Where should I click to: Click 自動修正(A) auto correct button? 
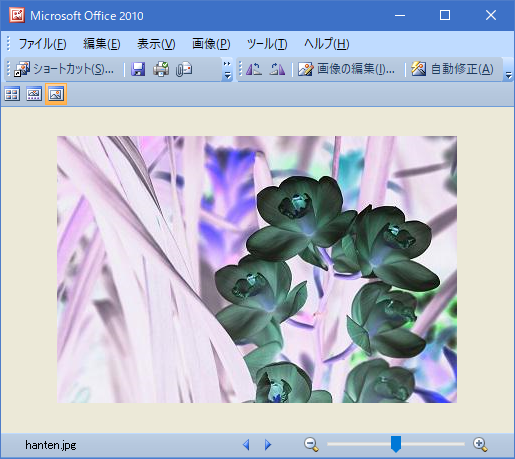[x=452, y=69]
